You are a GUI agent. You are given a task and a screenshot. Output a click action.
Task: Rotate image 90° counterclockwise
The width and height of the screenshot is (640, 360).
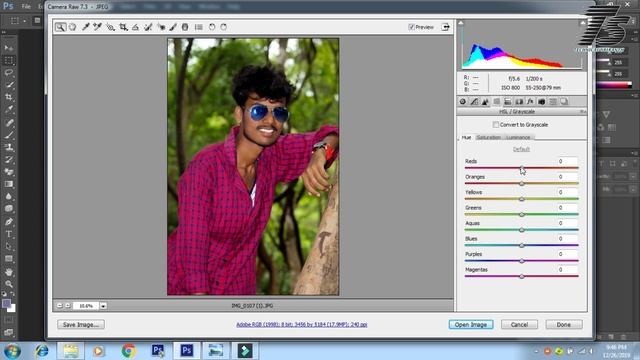[212, 27]
